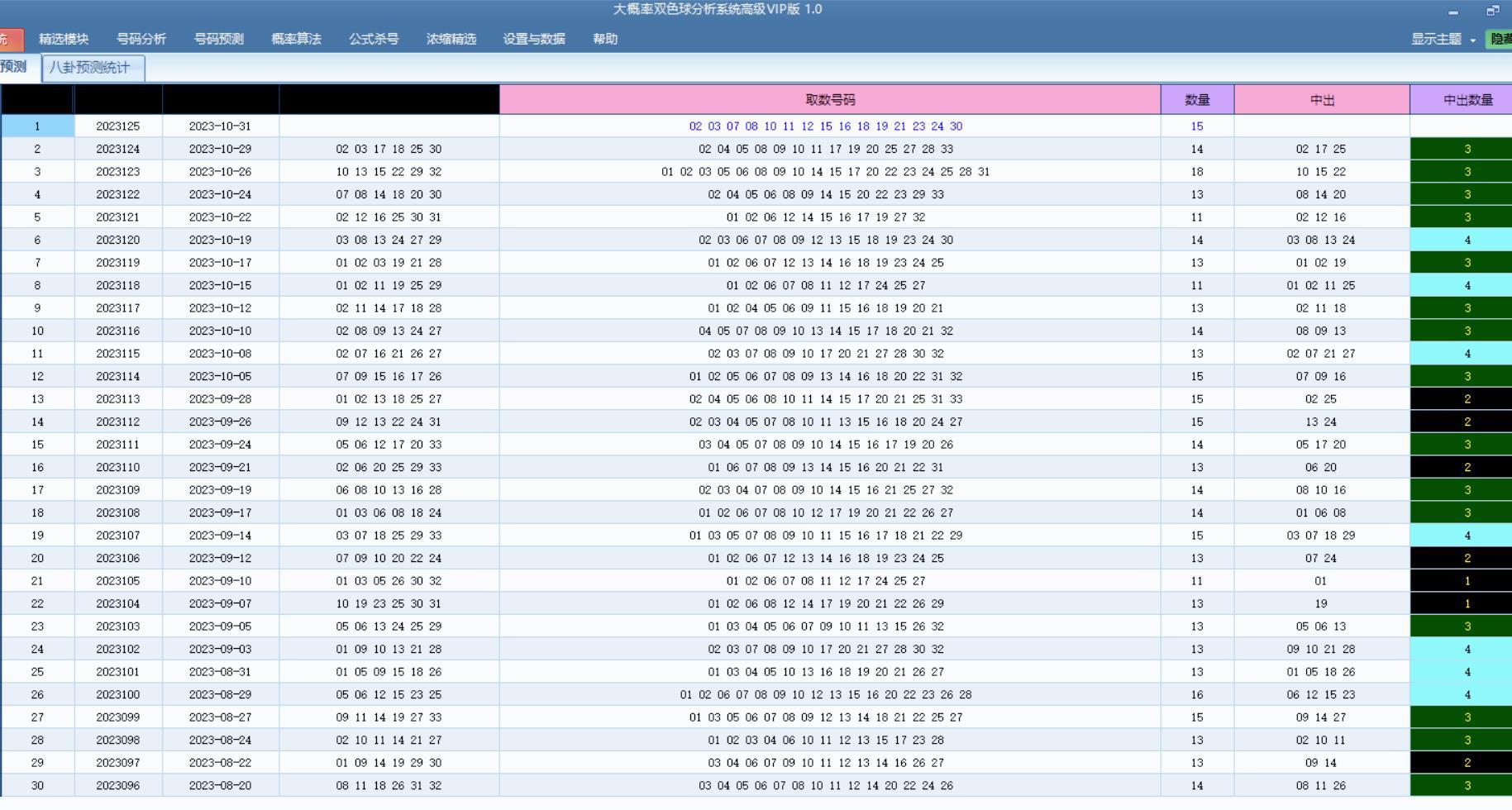
Task: Select date 2023-10-12
Action: [x=221, y=308]
